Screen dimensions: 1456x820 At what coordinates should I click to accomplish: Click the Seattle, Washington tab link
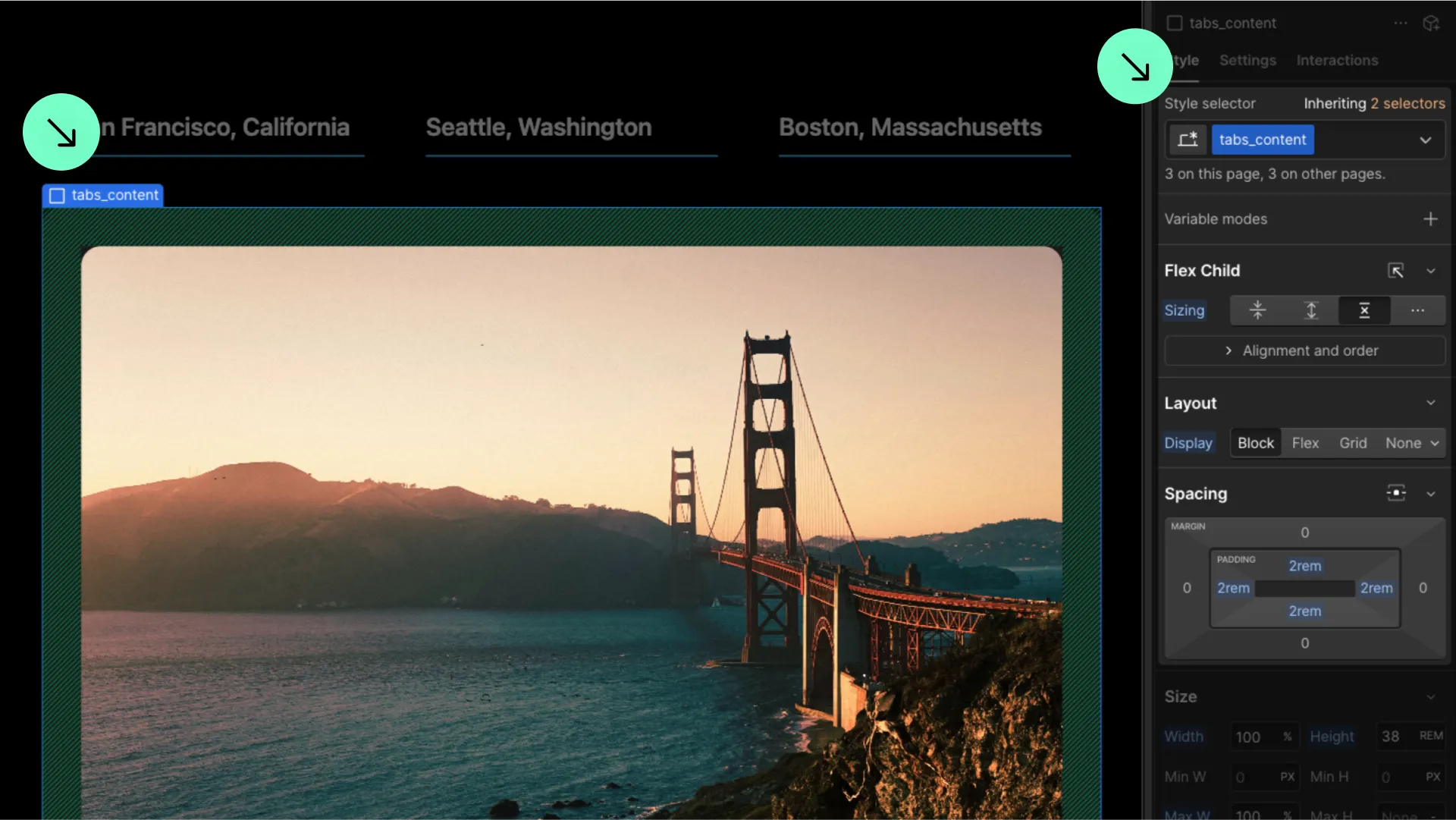(538, 127)
